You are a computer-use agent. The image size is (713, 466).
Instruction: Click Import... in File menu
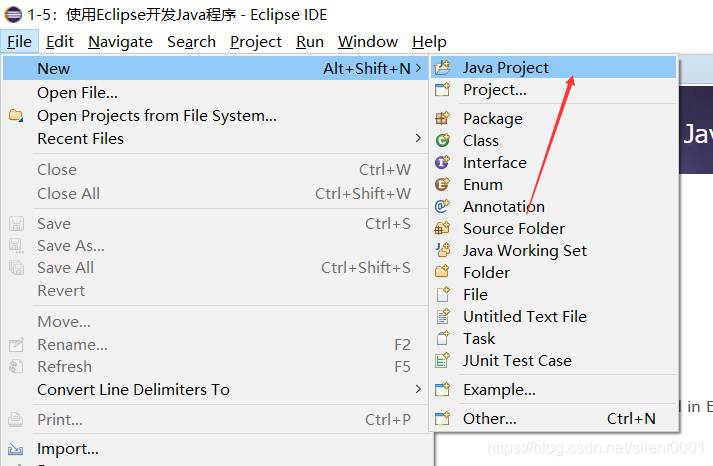click(215, 449)
